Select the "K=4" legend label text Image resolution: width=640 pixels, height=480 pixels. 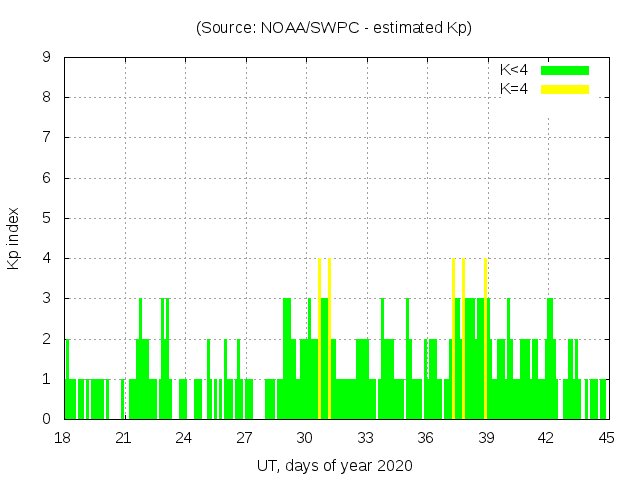click(x=514, y=89)
